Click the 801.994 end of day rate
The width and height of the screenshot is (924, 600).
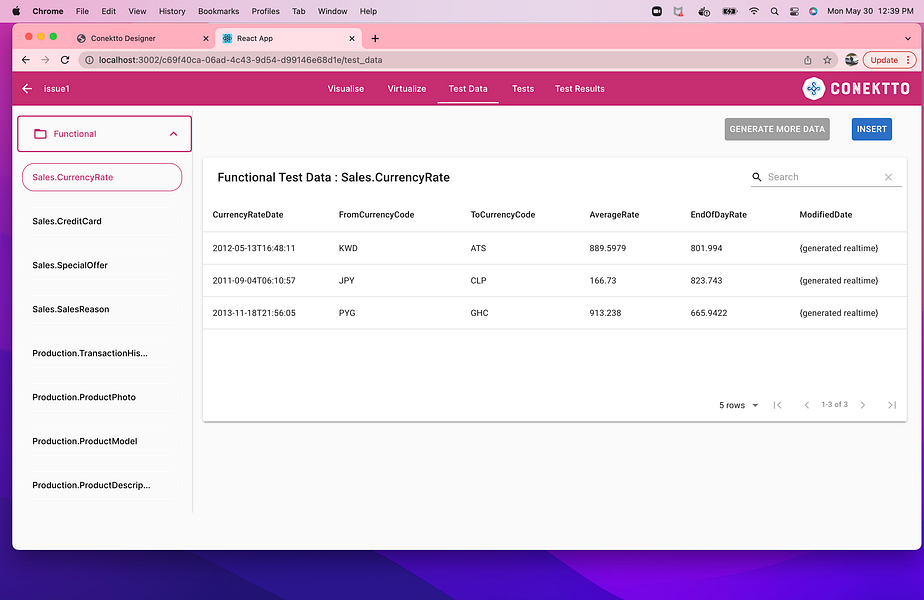click(x=706, y=248)
